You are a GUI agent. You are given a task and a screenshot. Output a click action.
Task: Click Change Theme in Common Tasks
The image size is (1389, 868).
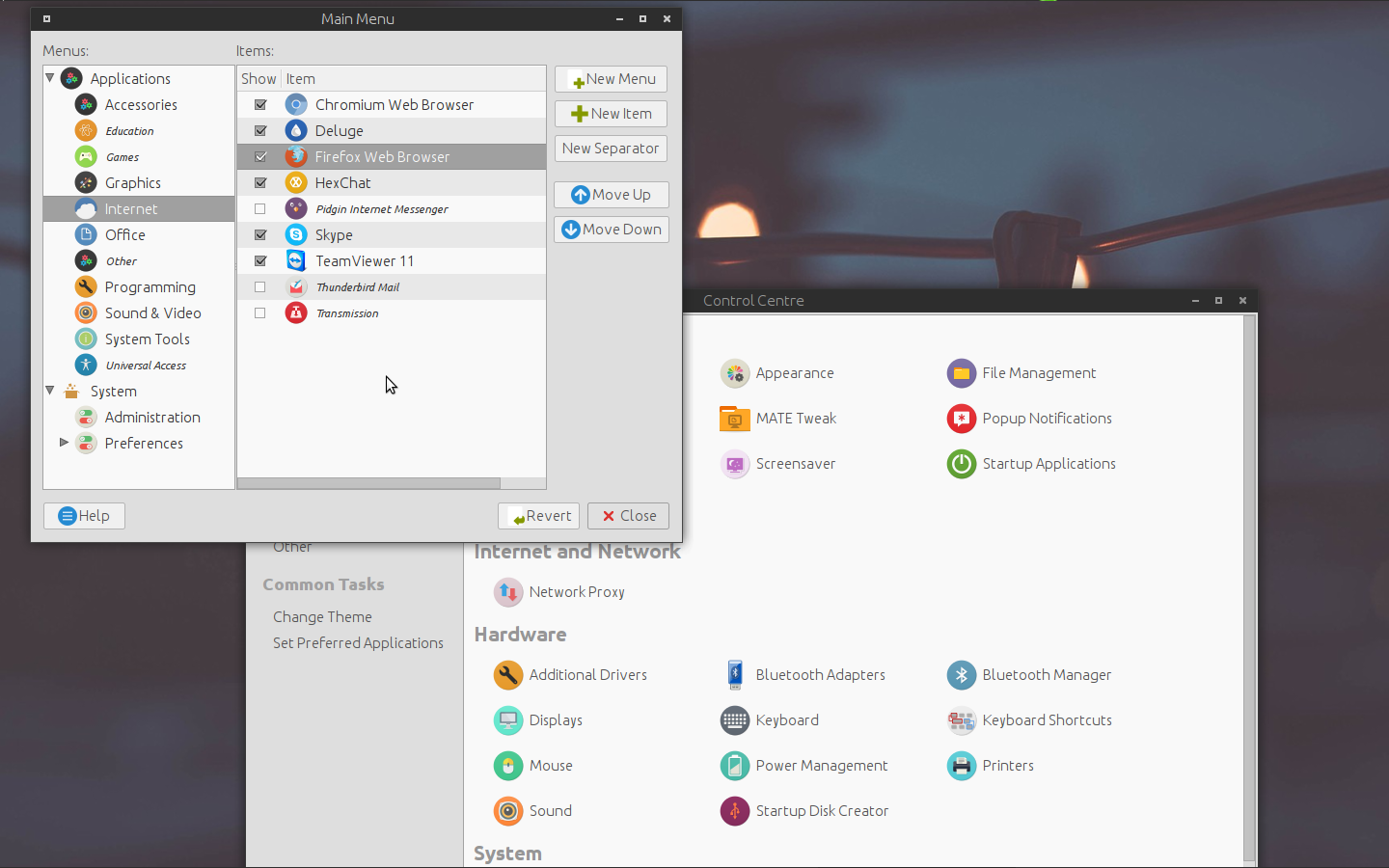point(322,617)
